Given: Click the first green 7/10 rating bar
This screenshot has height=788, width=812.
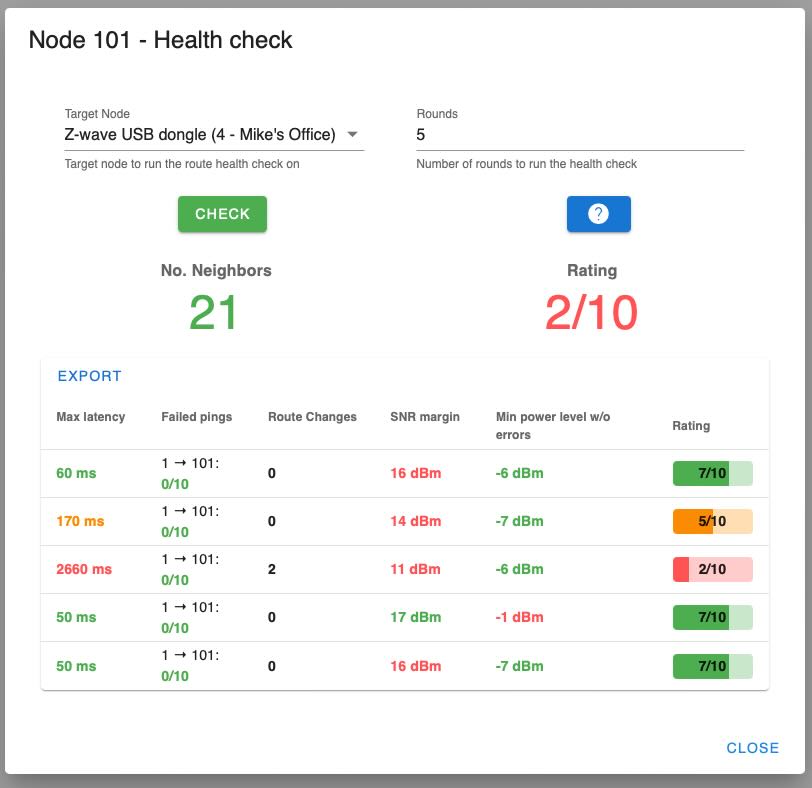Looking at the screenshot, I should 712,473.
